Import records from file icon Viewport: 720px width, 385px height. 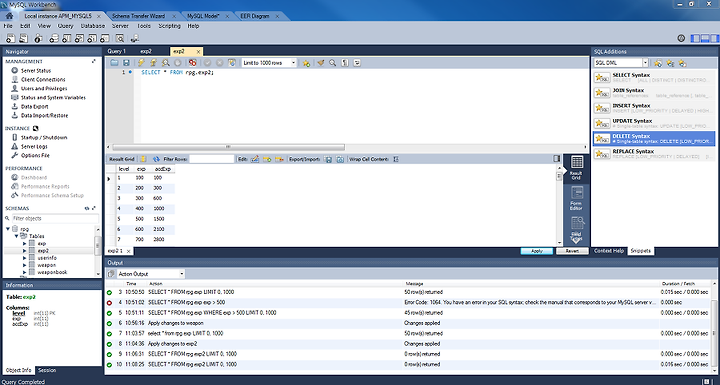pyautogui.click(x=340, y=159)
